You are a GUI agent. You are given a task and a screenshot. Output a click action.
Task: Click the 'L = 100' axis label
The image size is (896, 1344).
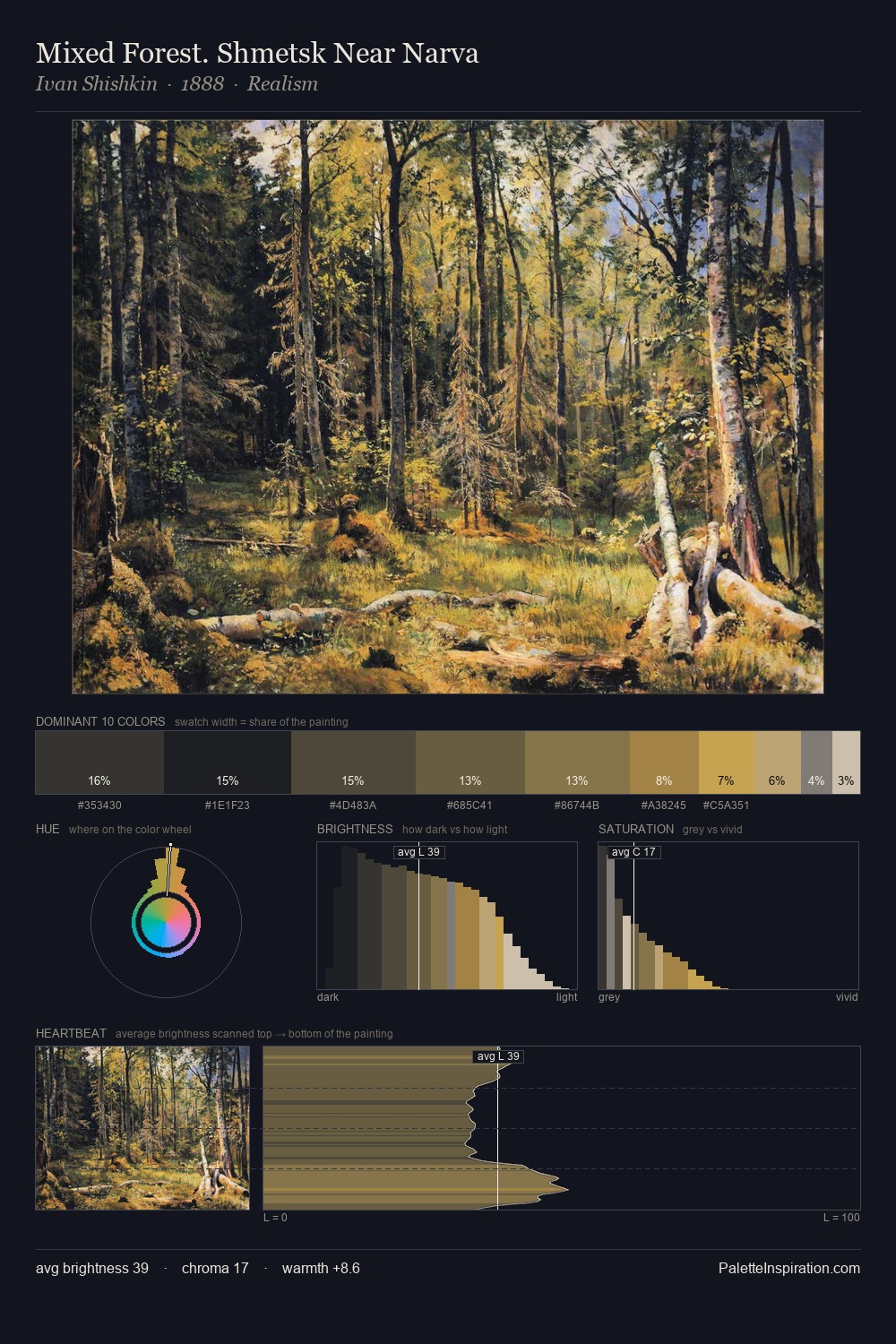pyautogui.click(x=841, y=1218)
